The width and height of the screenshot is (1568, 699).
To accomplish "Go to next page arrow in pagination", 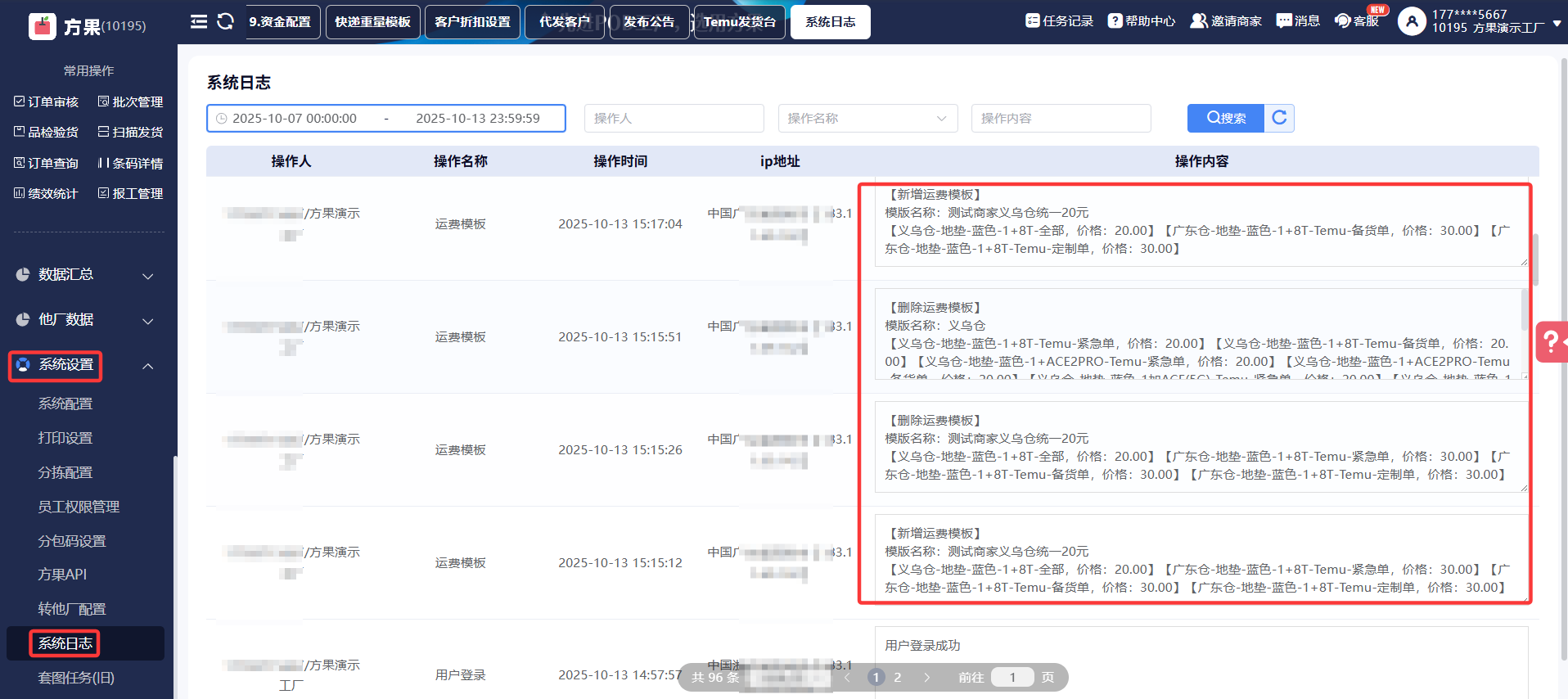I will (926, 677).
